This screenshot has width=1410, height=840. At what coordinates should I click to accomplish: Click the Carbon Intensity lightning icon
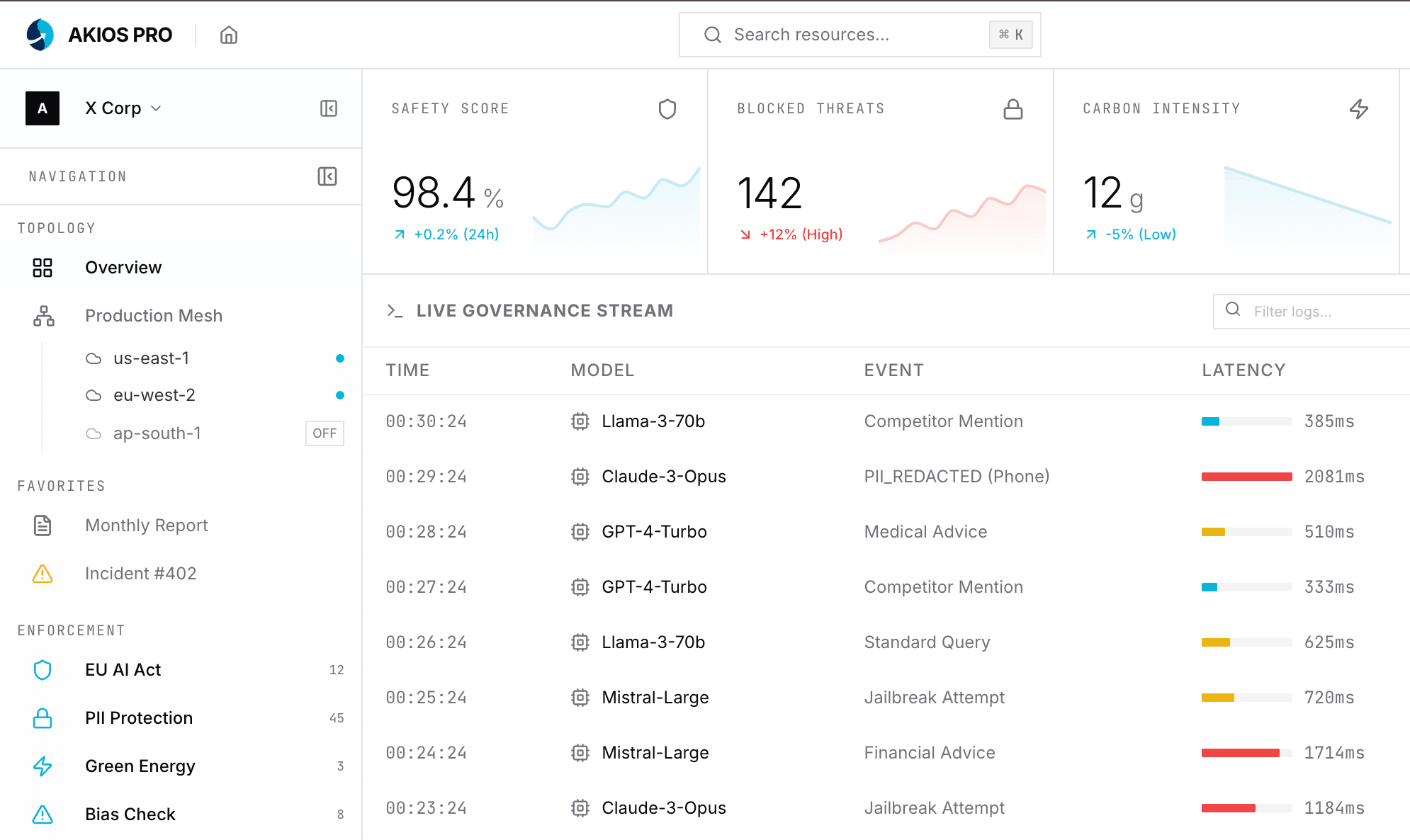(1358, 109)
